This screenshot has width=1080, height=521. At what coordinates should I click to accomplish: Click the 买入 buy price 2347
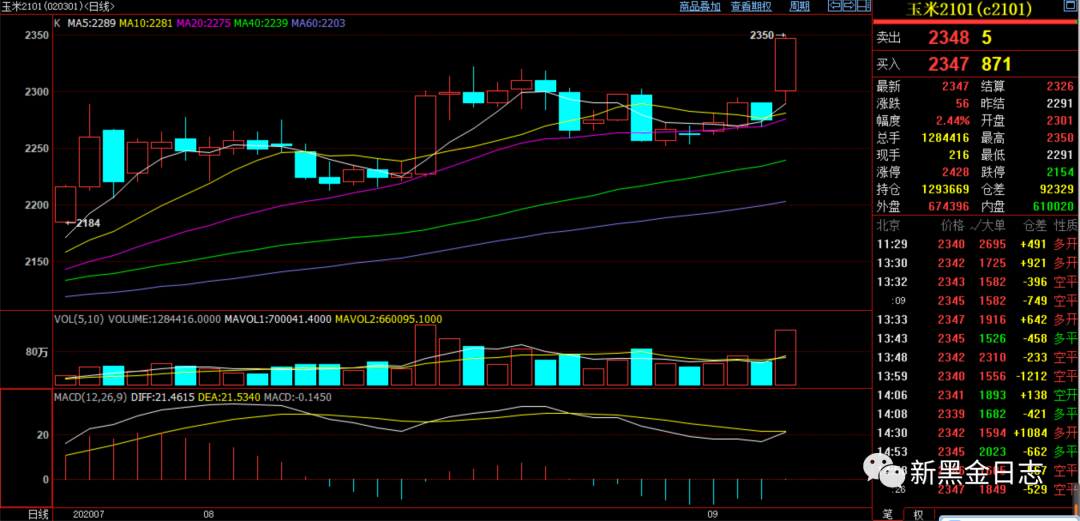948,65
